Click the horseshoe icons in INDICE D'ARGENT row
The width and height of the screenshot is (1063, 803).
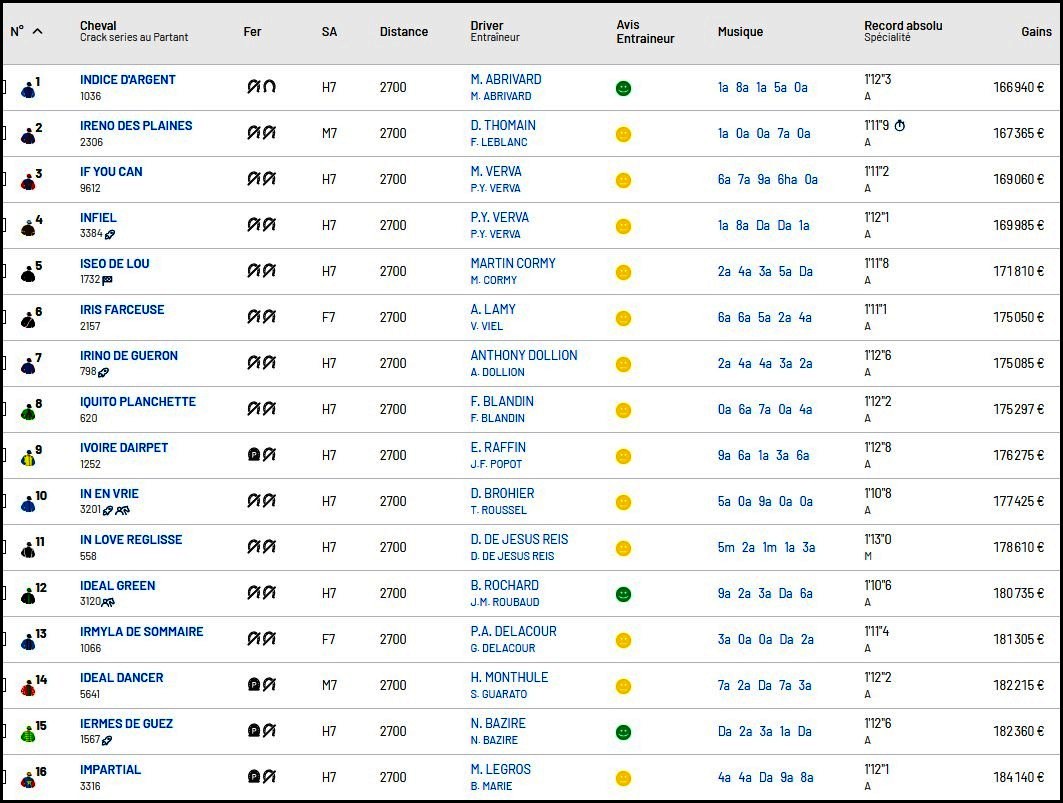pos(261,87)
